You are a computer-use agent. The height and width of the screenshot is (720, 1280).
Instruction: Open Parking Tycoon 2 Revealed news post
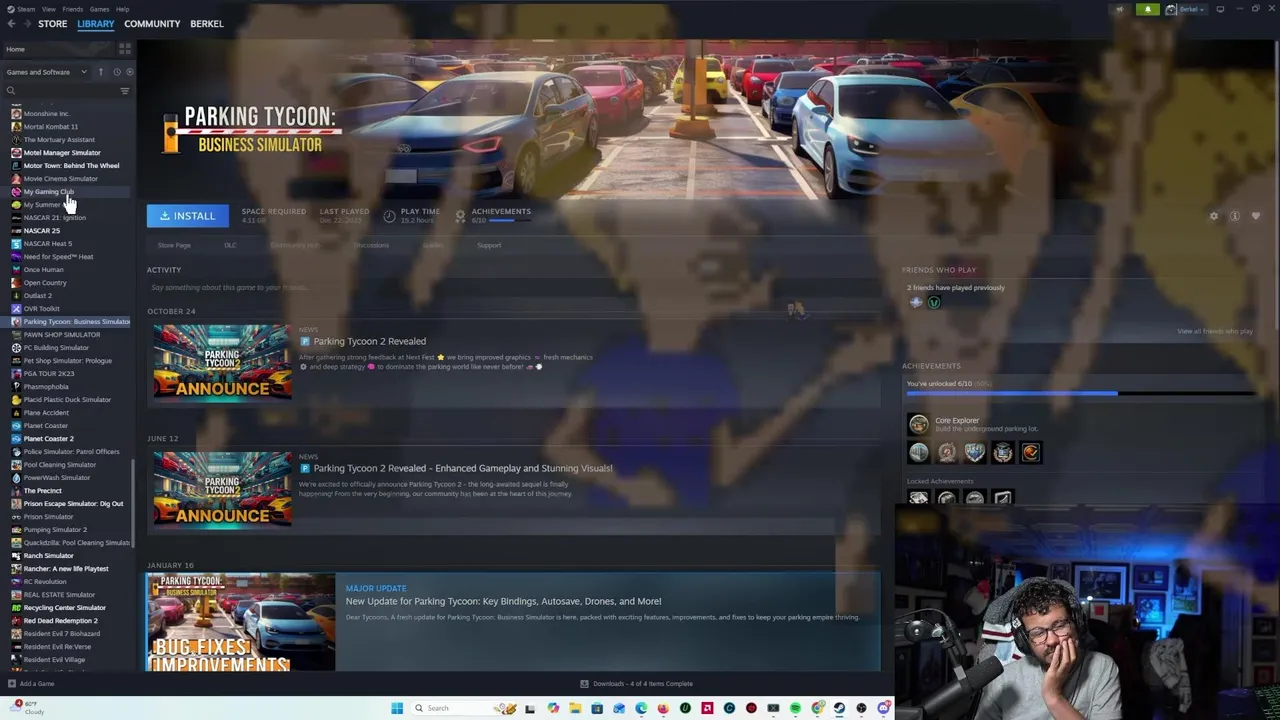click(369, 341)
